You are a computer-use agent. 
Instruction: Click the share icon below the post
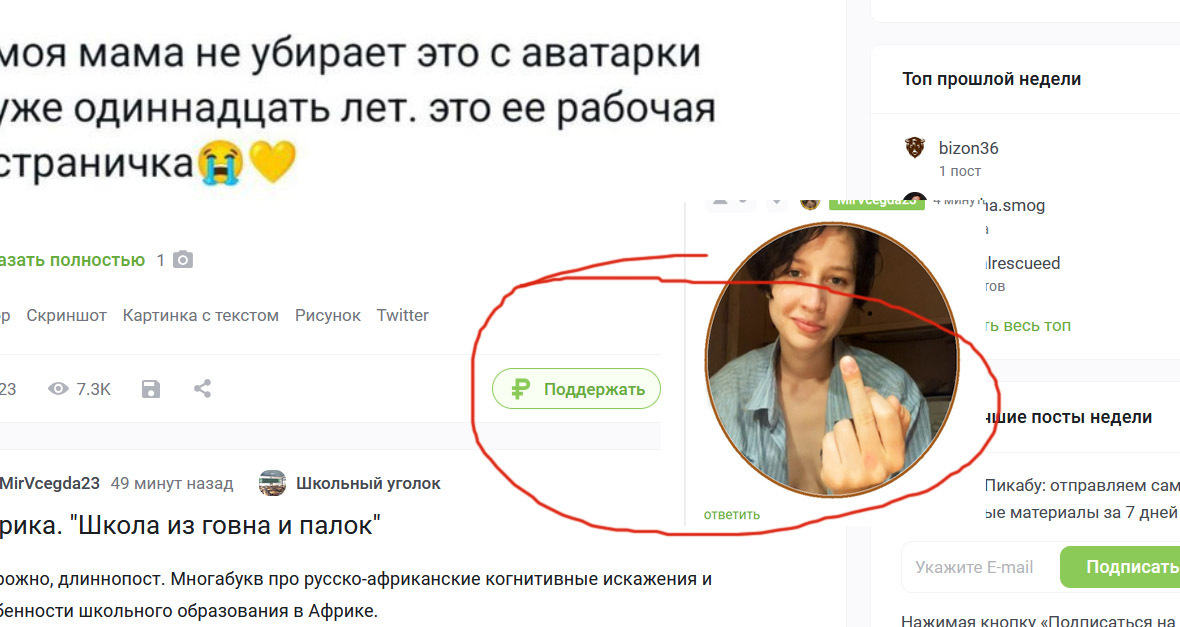click(202, 388)
